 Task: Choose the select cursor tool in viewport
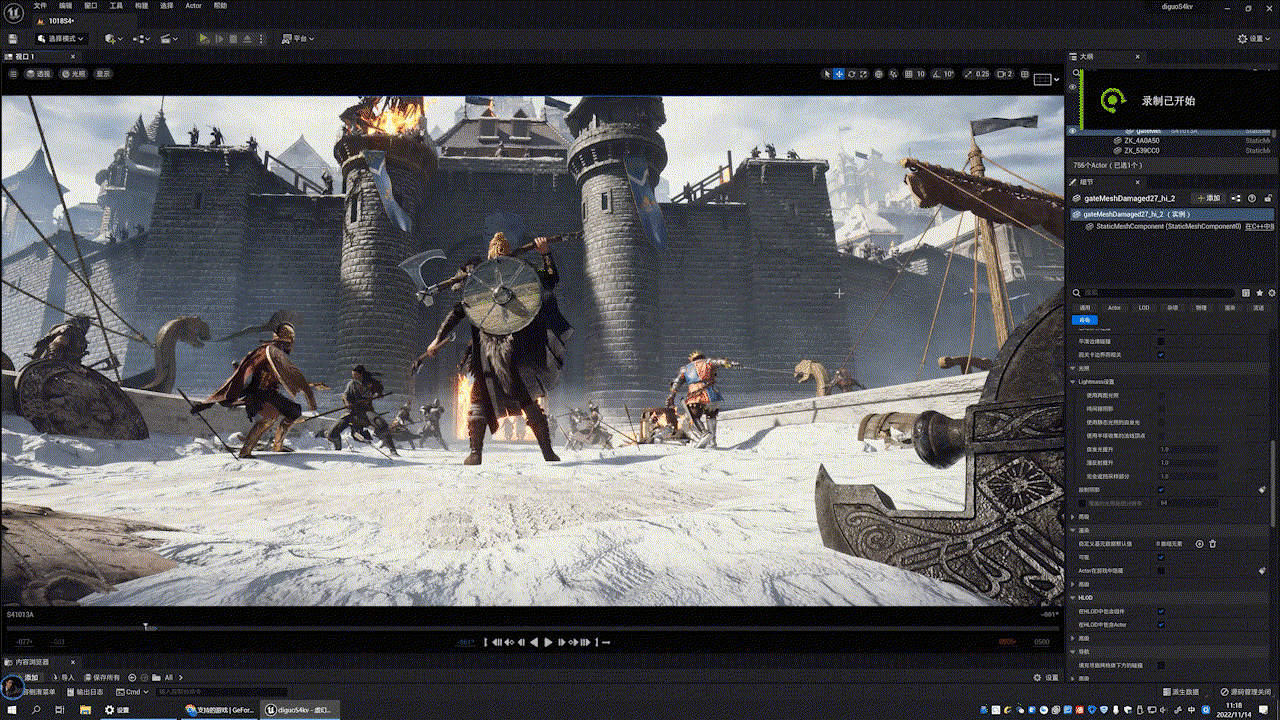click(x=827, y=74)
